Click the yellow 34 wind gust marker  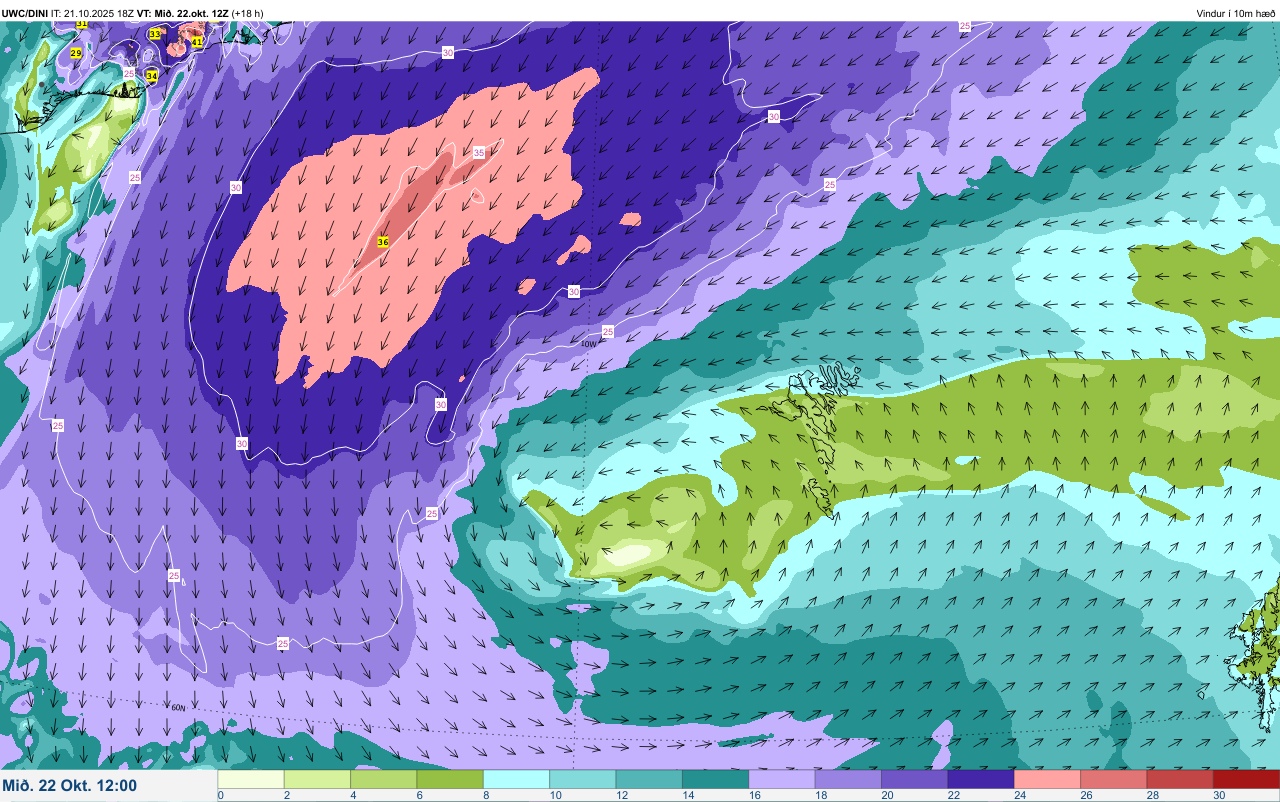click(x=152, y=76)
